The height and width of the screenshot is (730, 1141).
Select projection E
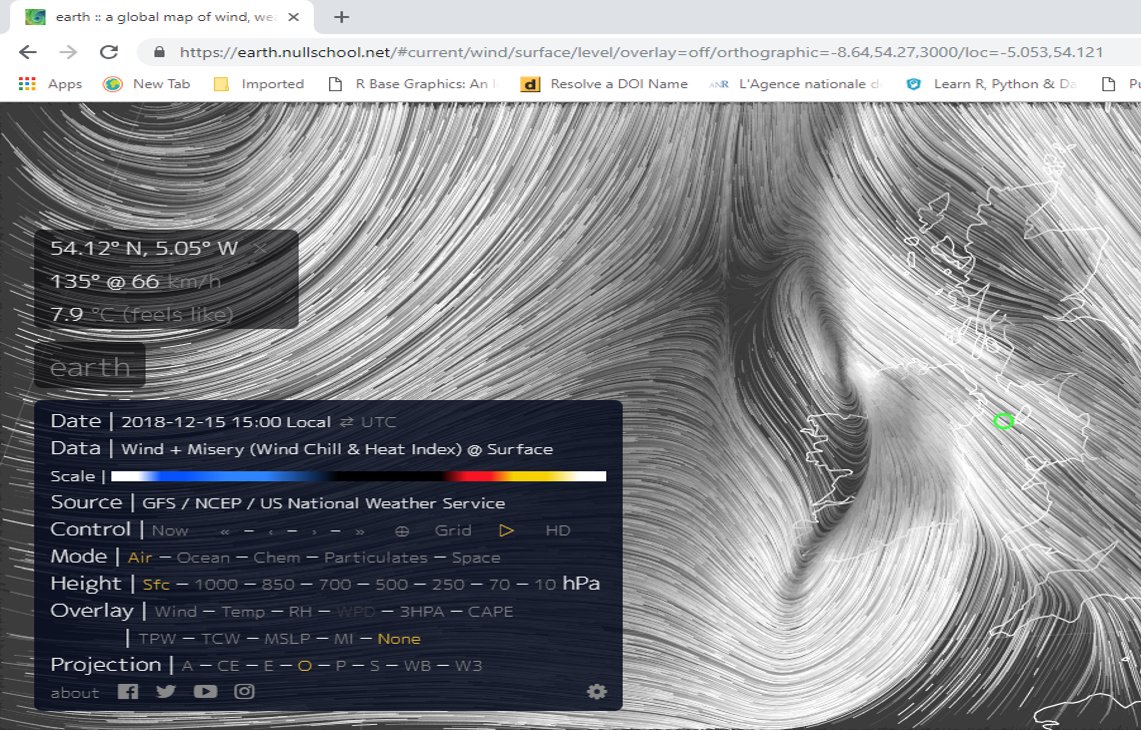tap(269, 666)
